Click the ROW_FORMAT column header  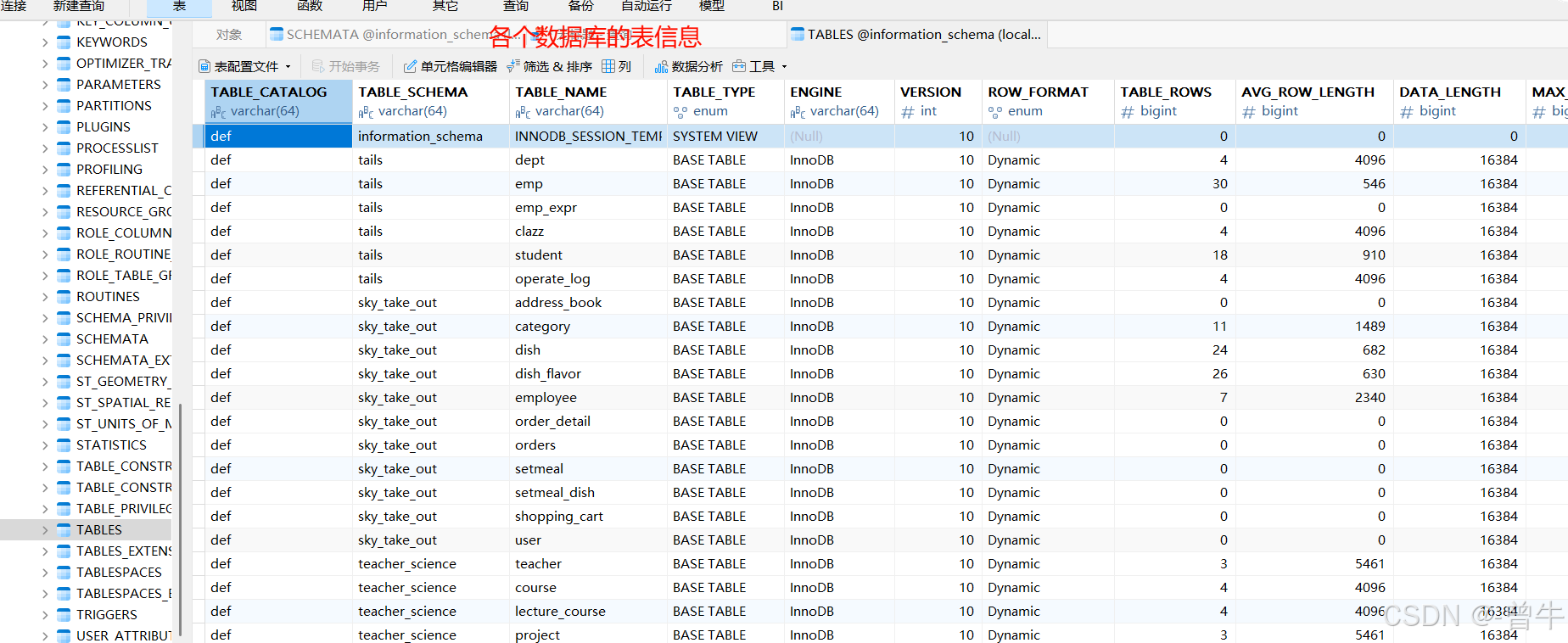(1048, 101)
